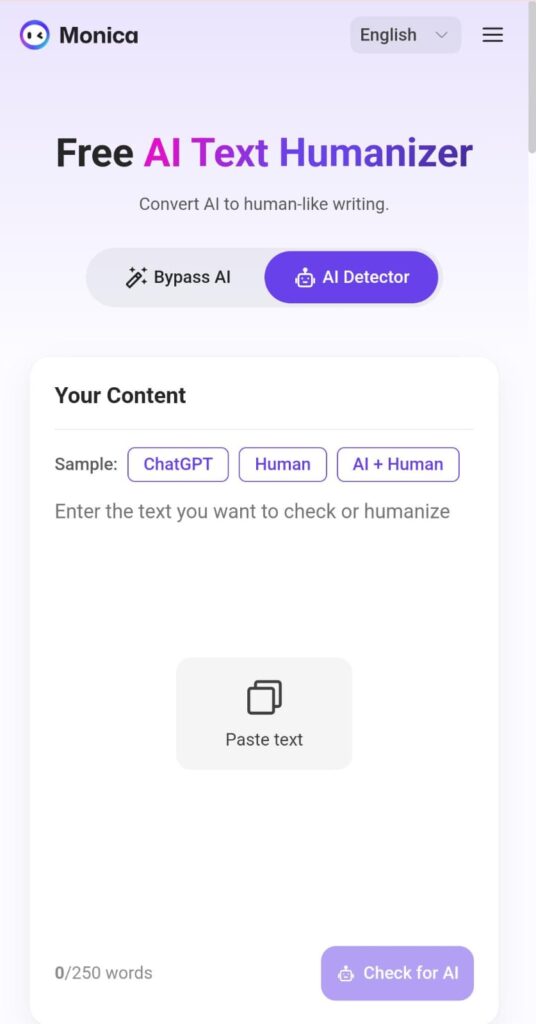Click the page vertical scrollbar thumb

(x=532, y=78)
